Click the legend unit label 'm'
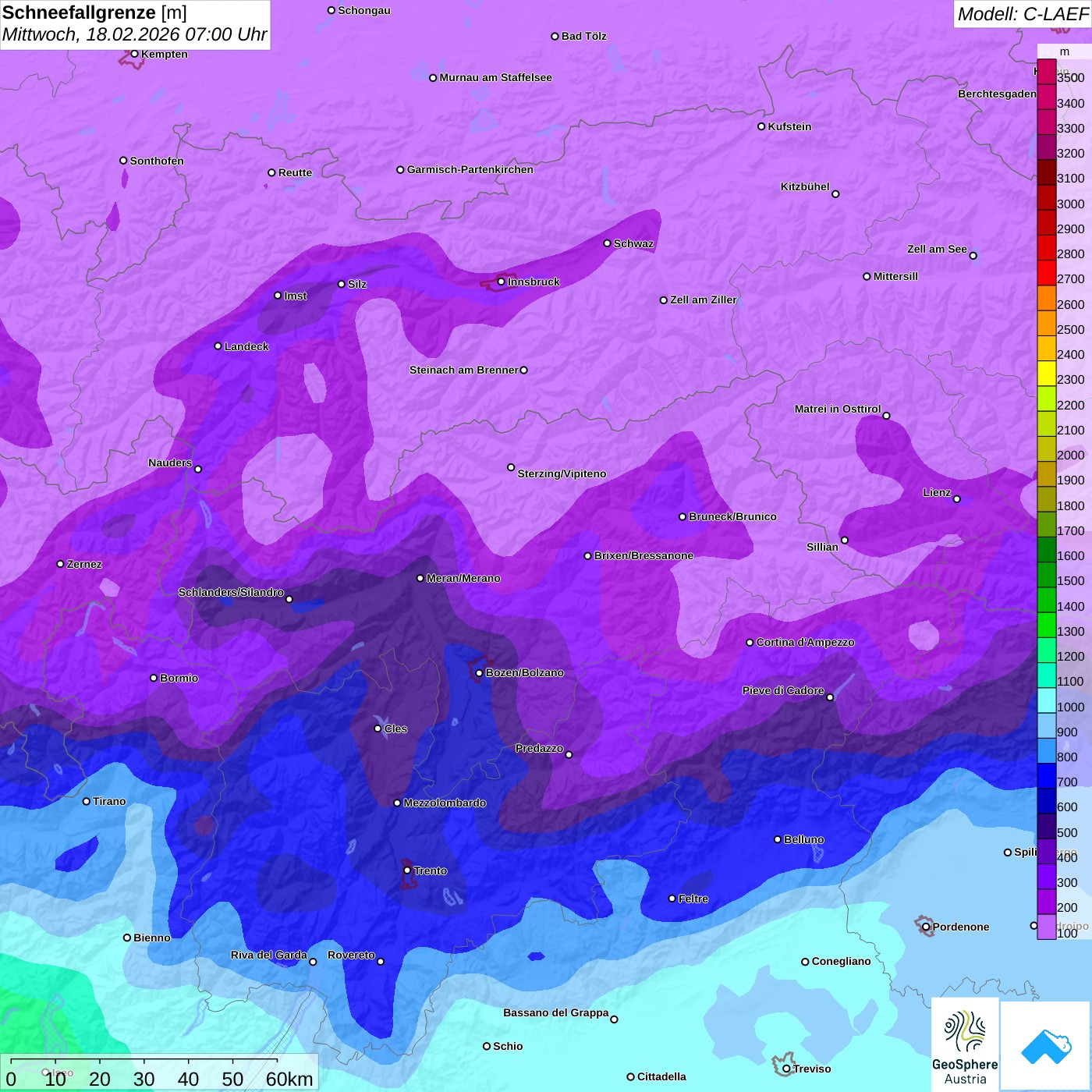The height and width of the screenshot is (1092, 1092). tap(1065, 51)
